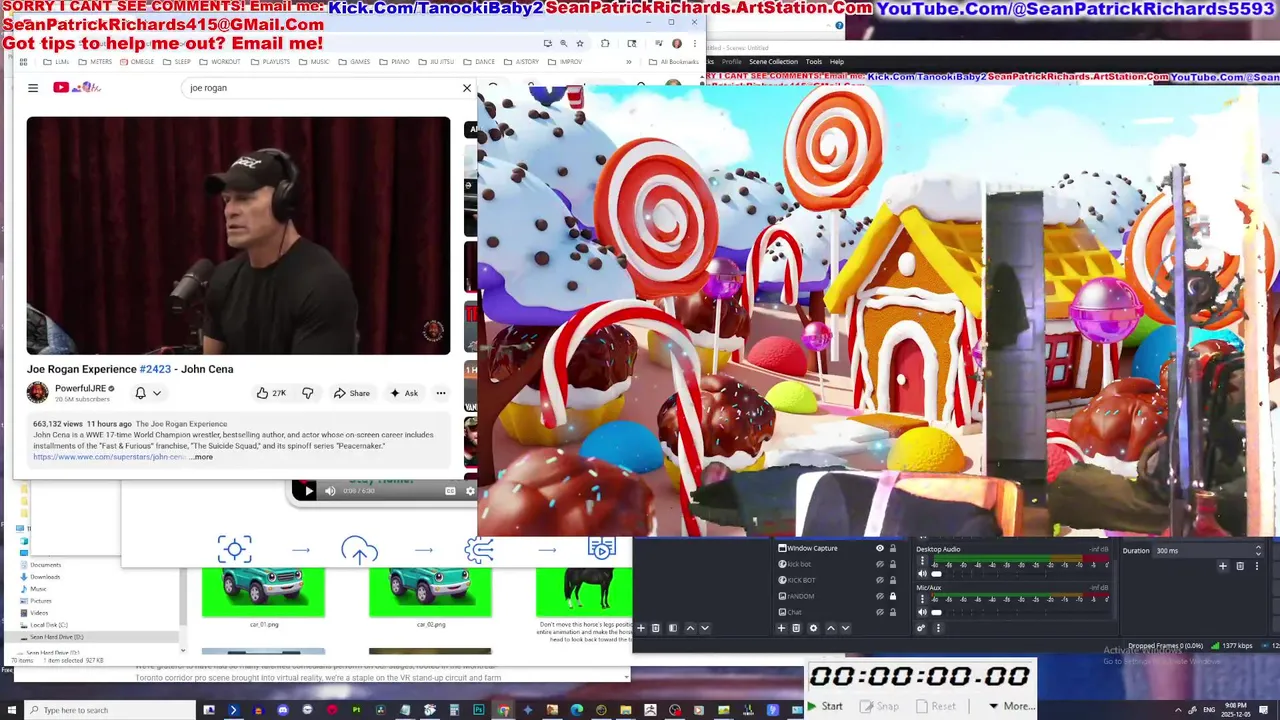
Task: Open the Chrome extensions puzzle icon
Action: click(605, 43)
